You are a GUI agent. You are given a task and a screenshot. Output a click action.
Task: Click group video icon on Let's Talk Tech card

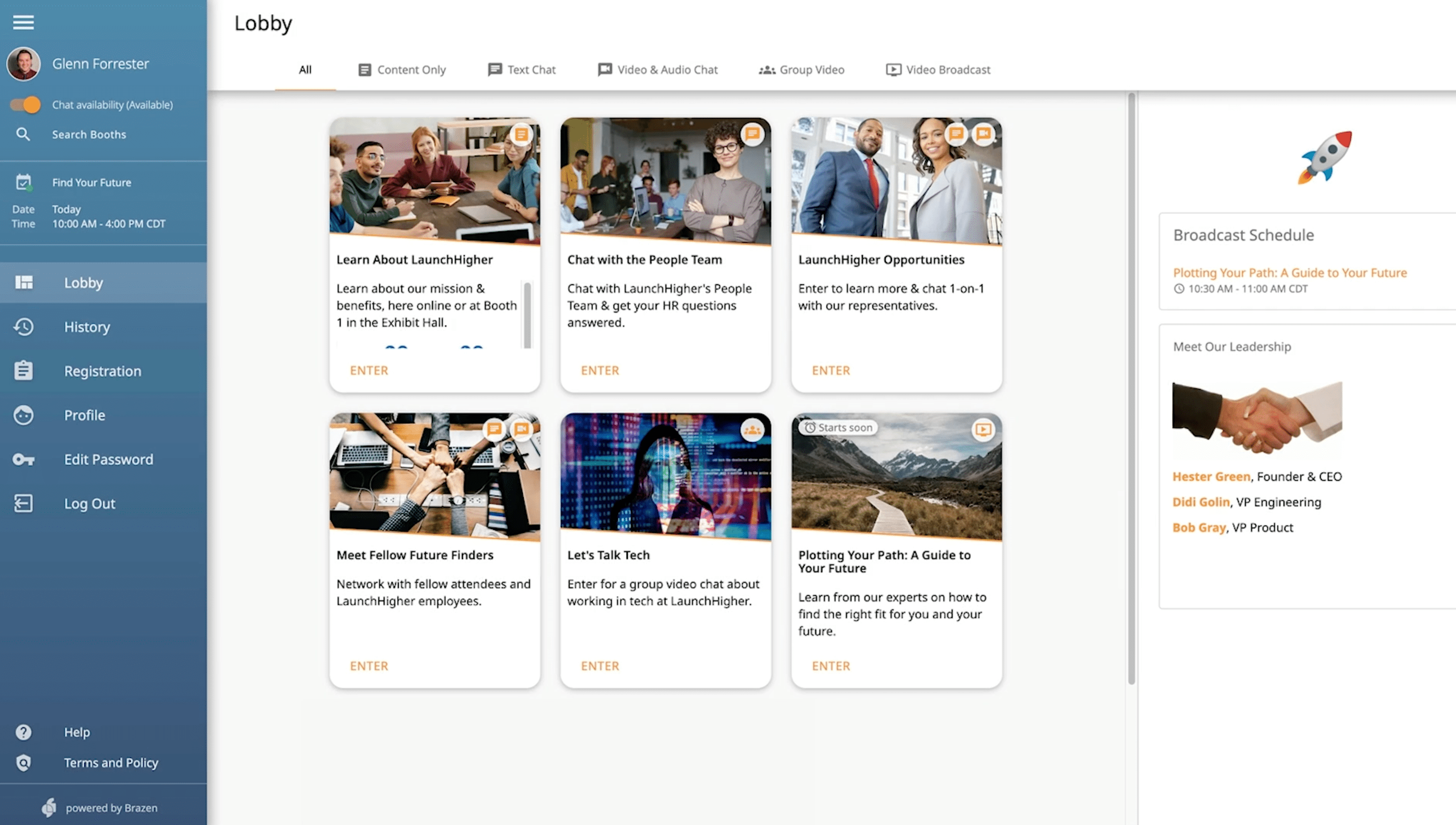click(x=752, y=430)
